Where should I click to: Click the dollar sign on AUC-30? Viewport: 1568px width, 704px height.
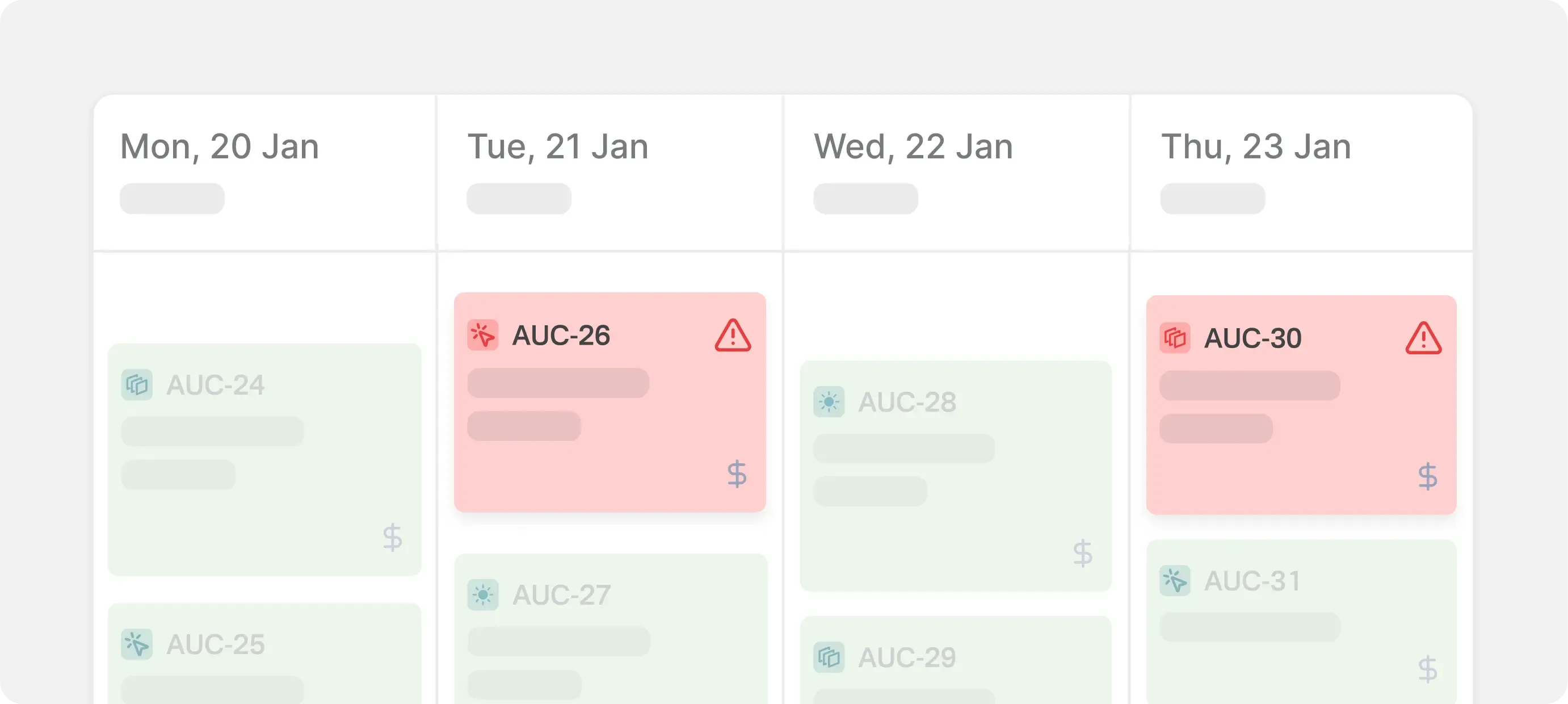(1427, 476)
